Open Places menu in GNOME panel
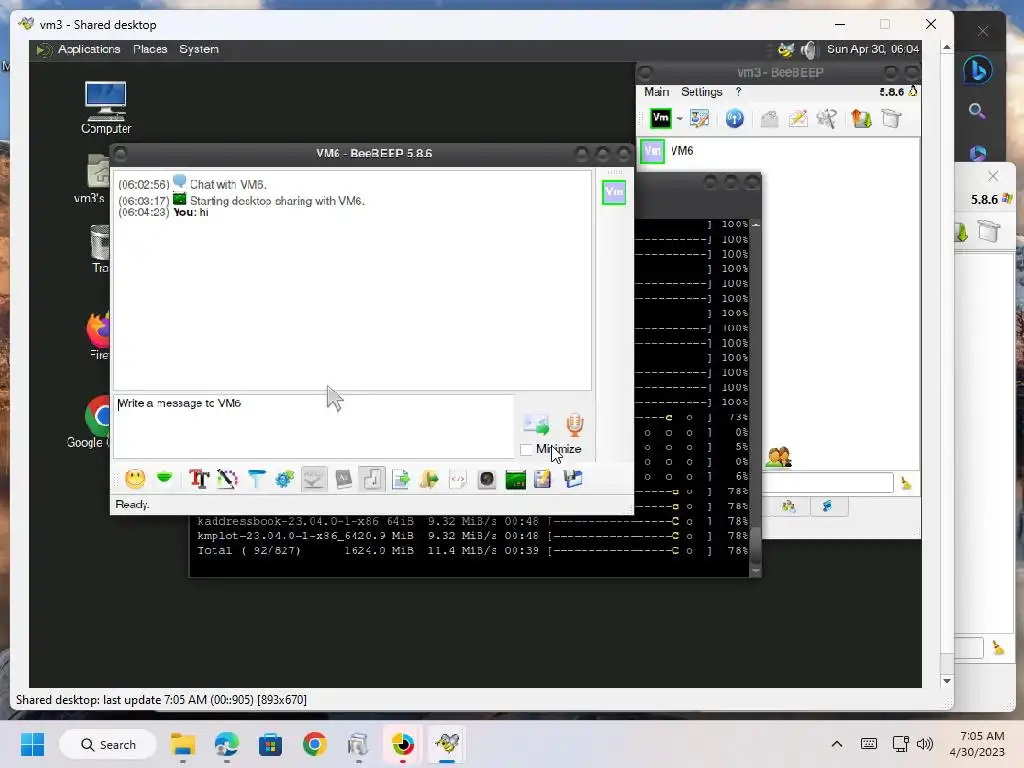The image size is (1024, 768). pyautogui.click(x=150, y=49)
